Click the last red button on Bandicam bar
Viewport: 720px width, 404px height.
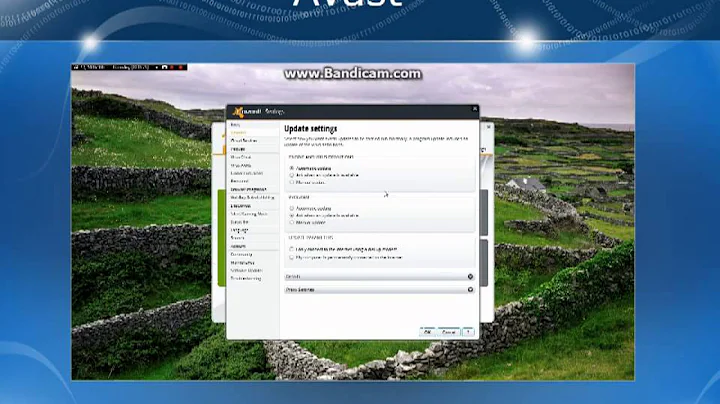point(181,67)
